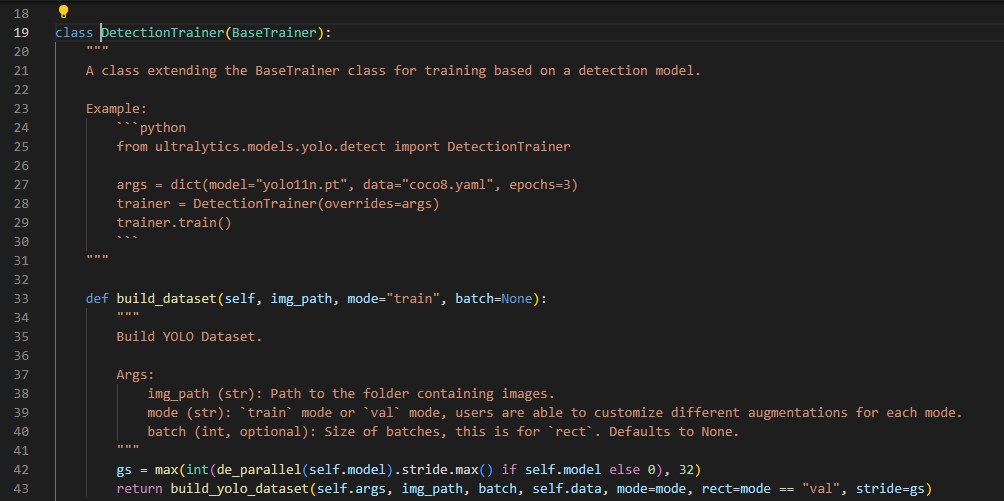
Task: Click the 'Args:' heading on line 37
Action: 136,374
